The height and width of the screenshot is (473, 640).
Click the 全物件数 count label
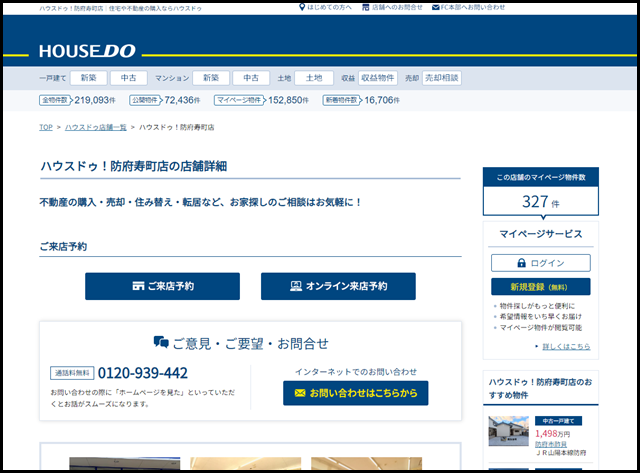(x=55, y=100)
